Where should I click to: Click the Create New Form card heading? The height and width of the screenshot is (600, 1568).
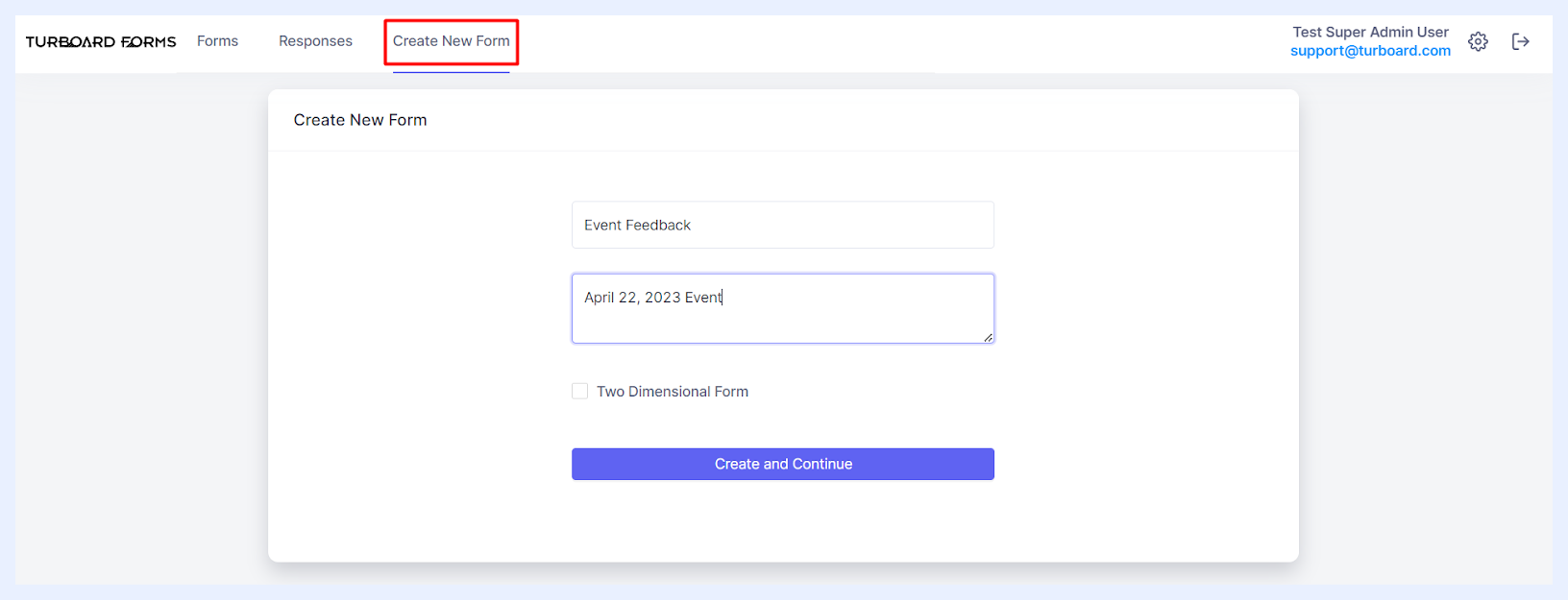pos(360,120)
